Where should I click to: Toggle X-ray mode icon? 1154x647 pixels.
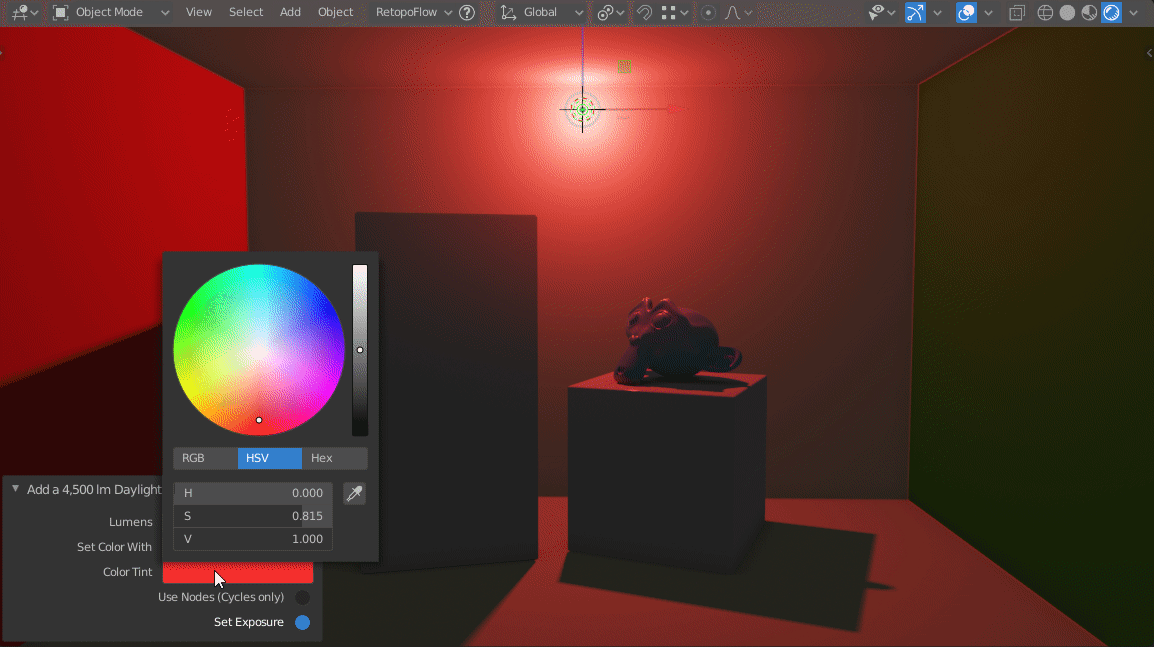click(1017, 13)
